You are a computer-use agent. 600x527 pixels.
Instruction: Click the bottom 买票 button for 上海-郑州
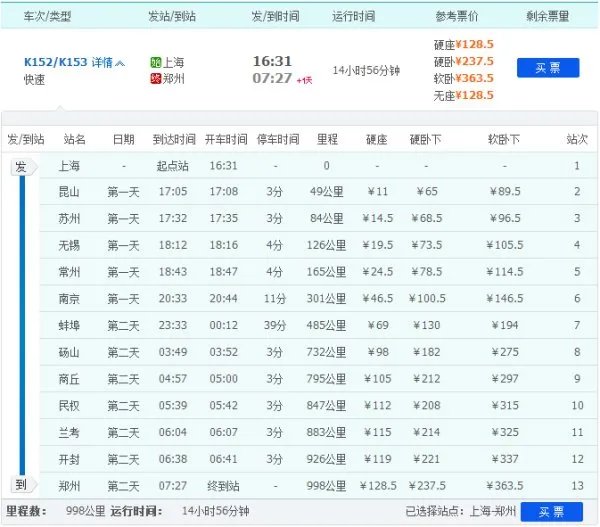(x=551, y=511)
